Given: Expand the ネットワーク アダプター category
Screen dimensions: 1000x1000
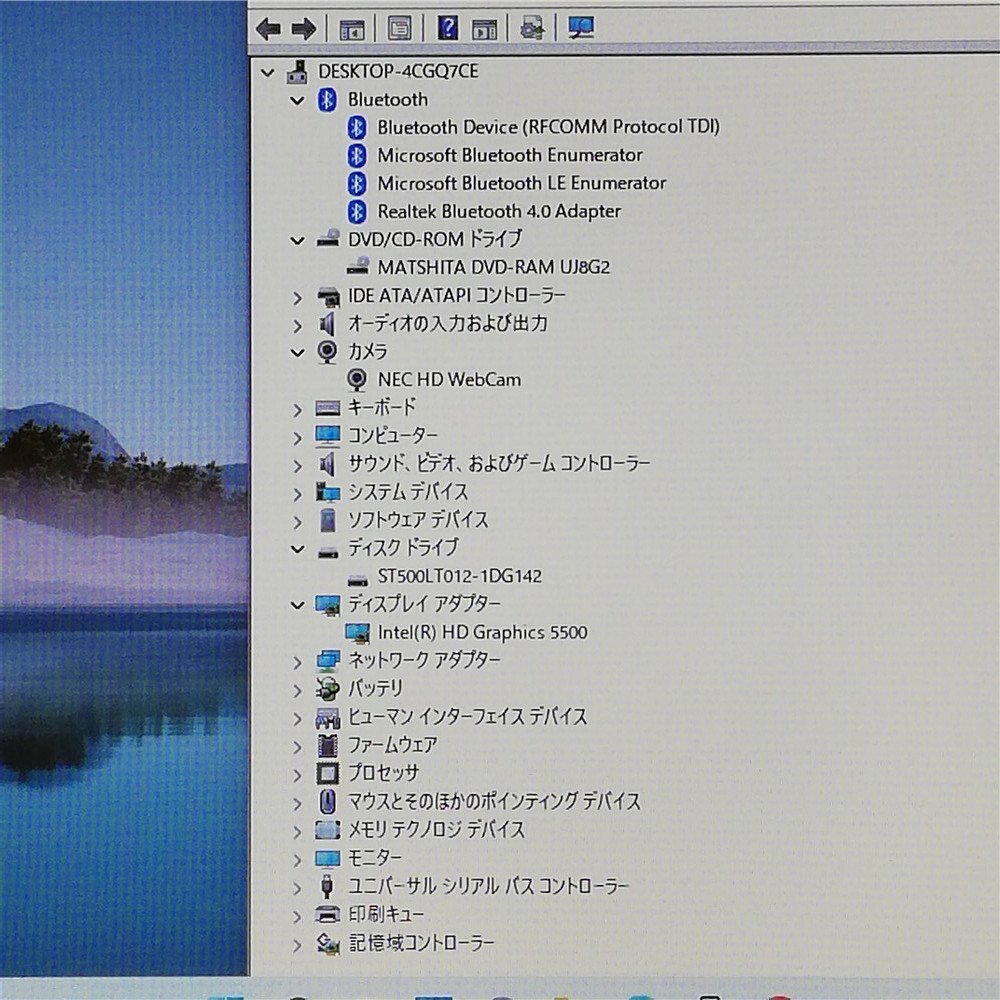Looking at the screenshot, I should tap(297, 662).
